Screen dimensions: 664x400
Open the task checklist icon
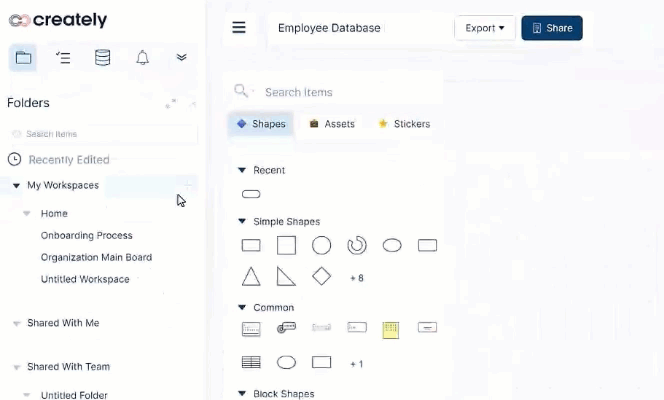[x=63, y=58]
